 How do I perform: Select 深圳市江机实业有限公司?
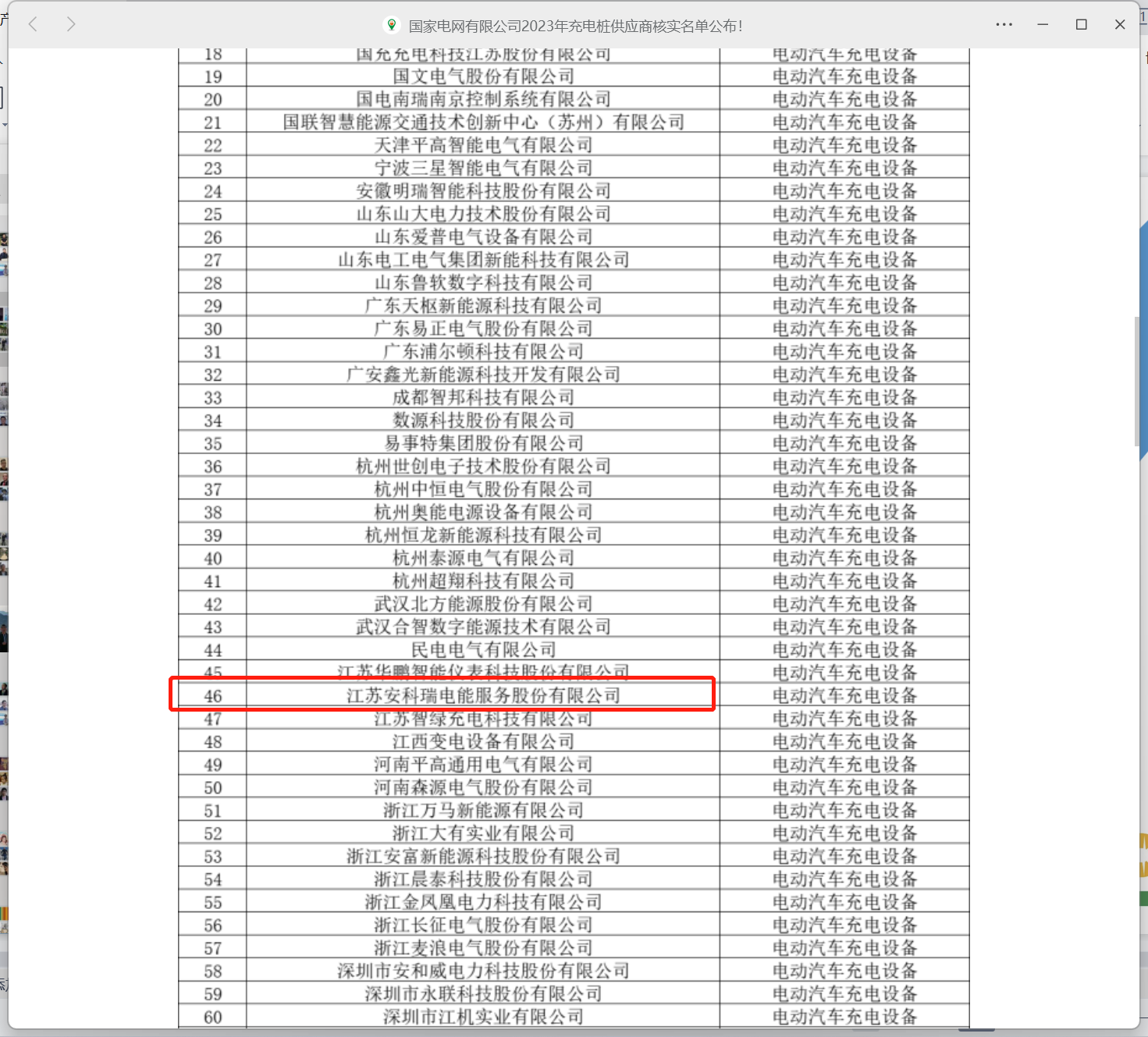[484, 1017]
